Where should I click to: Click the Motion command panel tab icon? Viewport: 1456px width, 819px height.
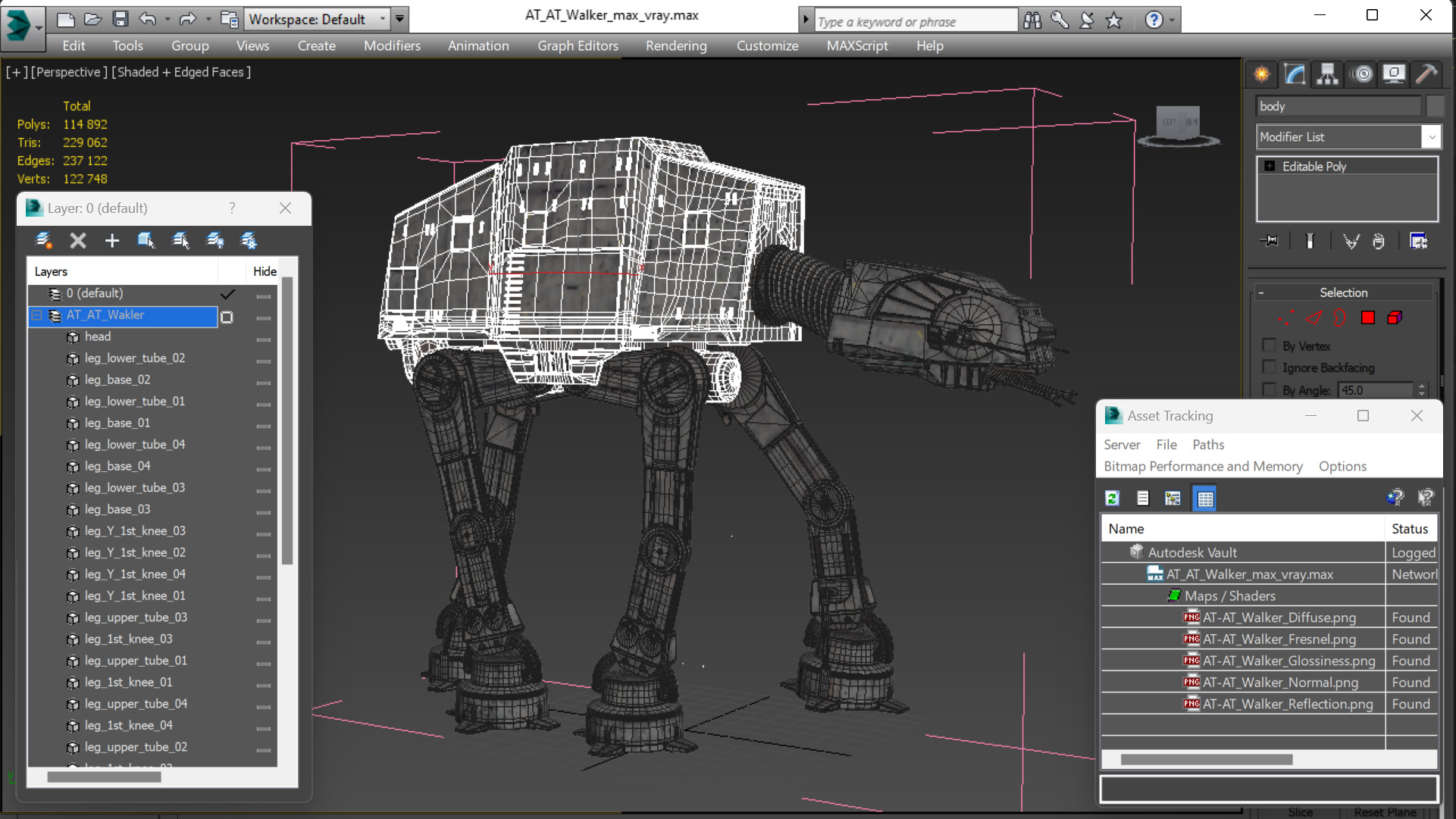pos(1362,73)
